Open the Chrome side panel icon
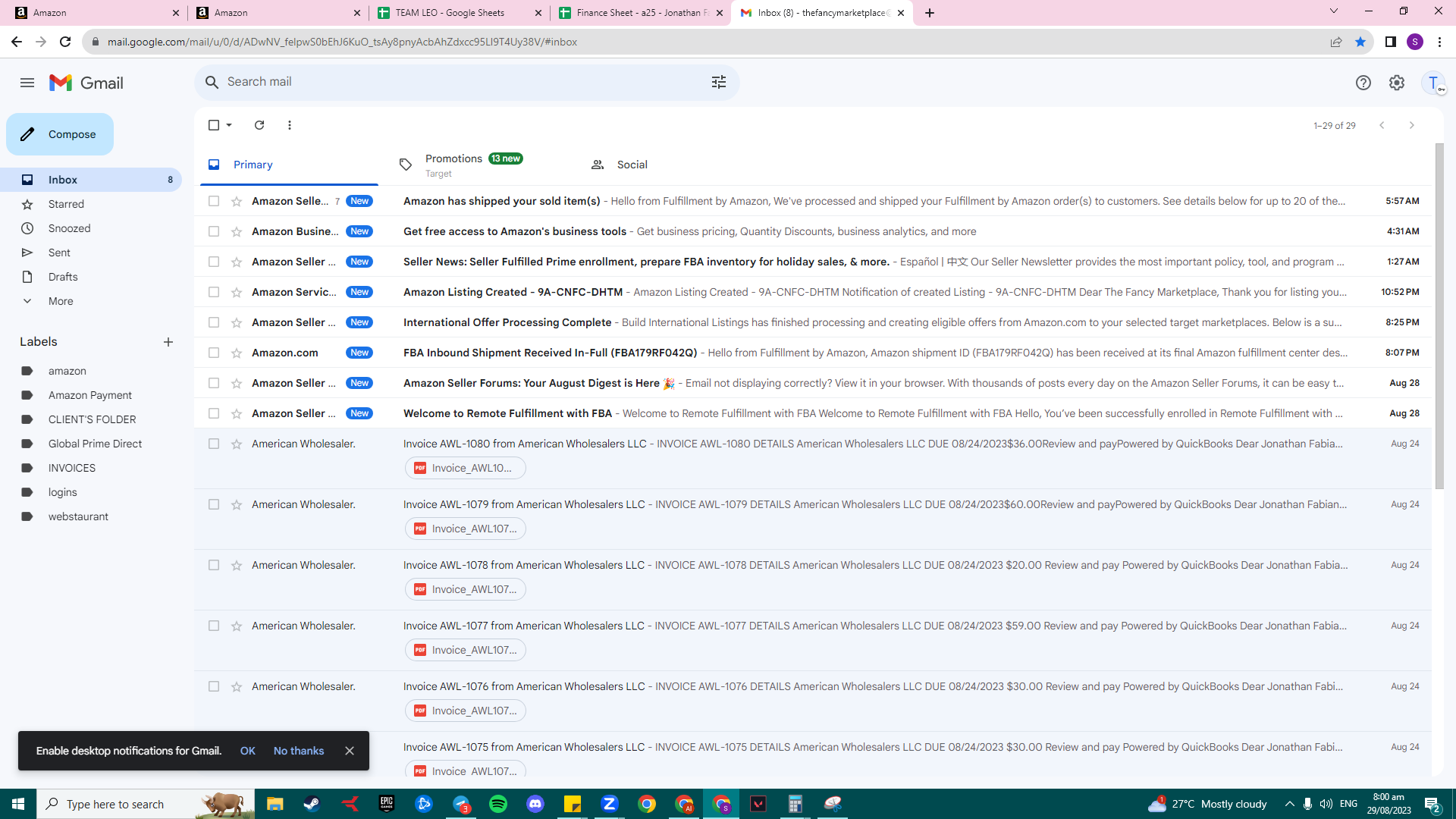 point(1391,42)
